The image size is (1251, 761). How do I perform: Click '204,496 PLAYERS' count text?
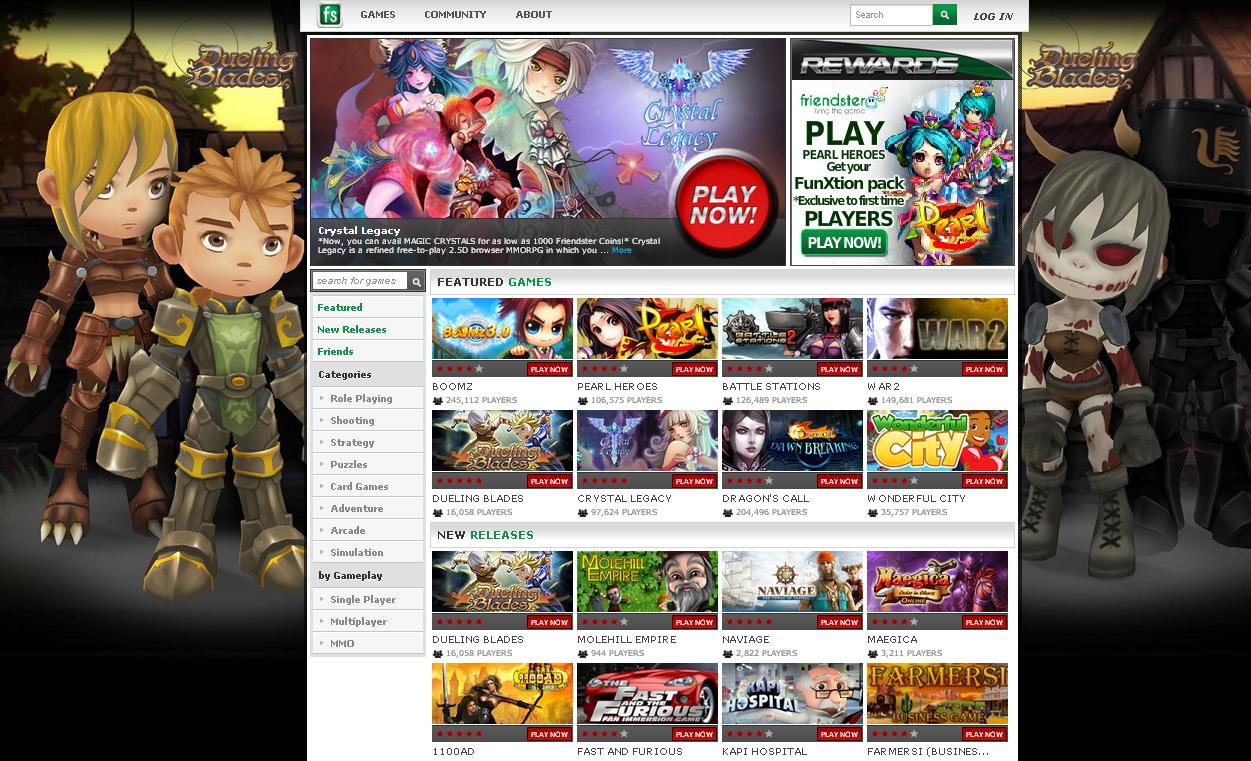pos(772,513)
